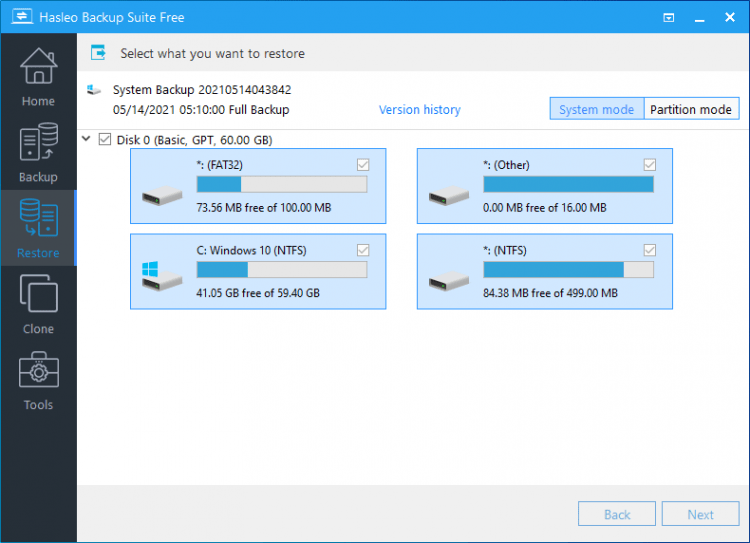
Task: Click the restore header icon beside 'Select what you want to restore'
Action: [99, 53]
